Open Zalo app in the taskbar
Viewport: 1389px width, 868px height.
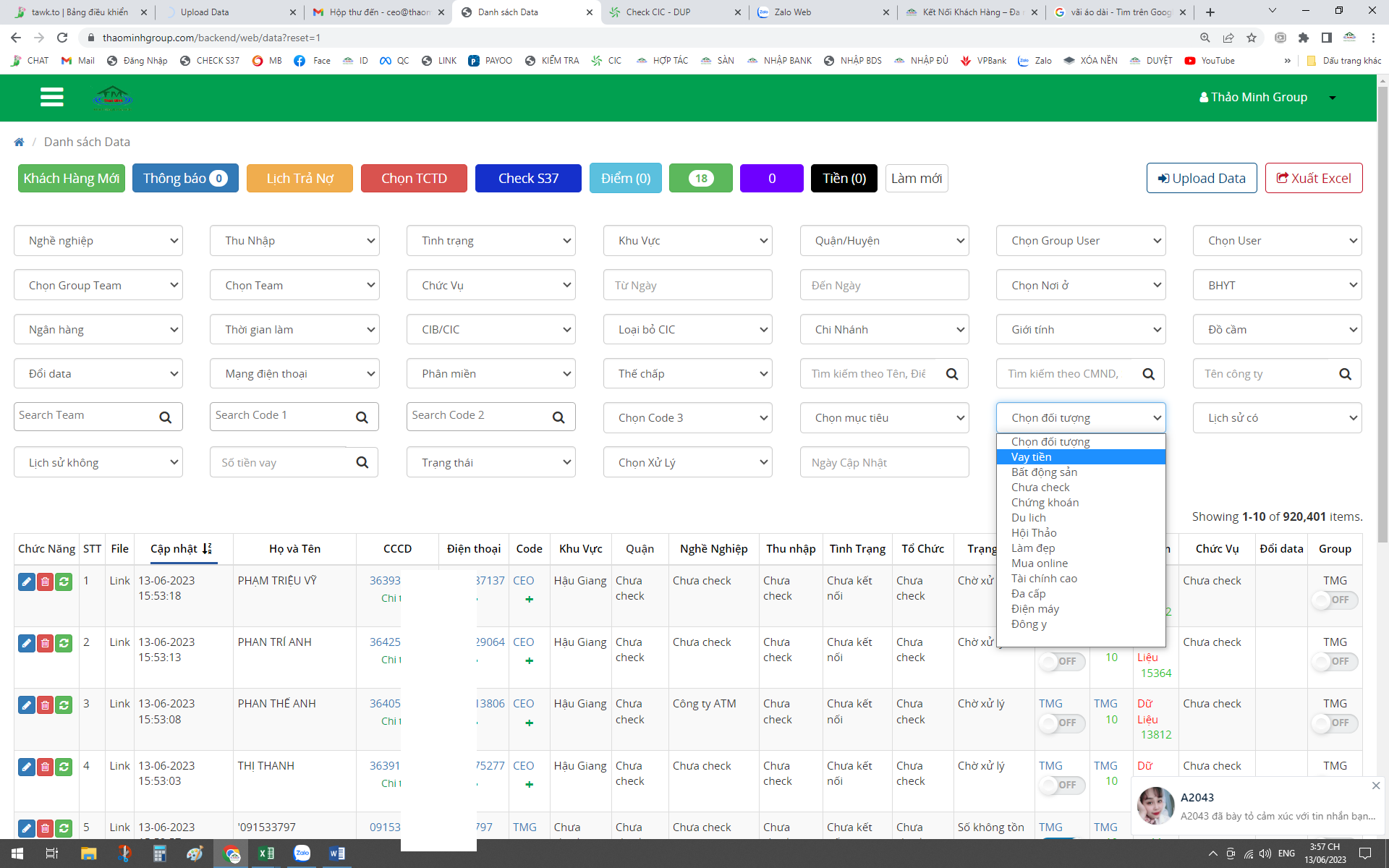(302, 854)
